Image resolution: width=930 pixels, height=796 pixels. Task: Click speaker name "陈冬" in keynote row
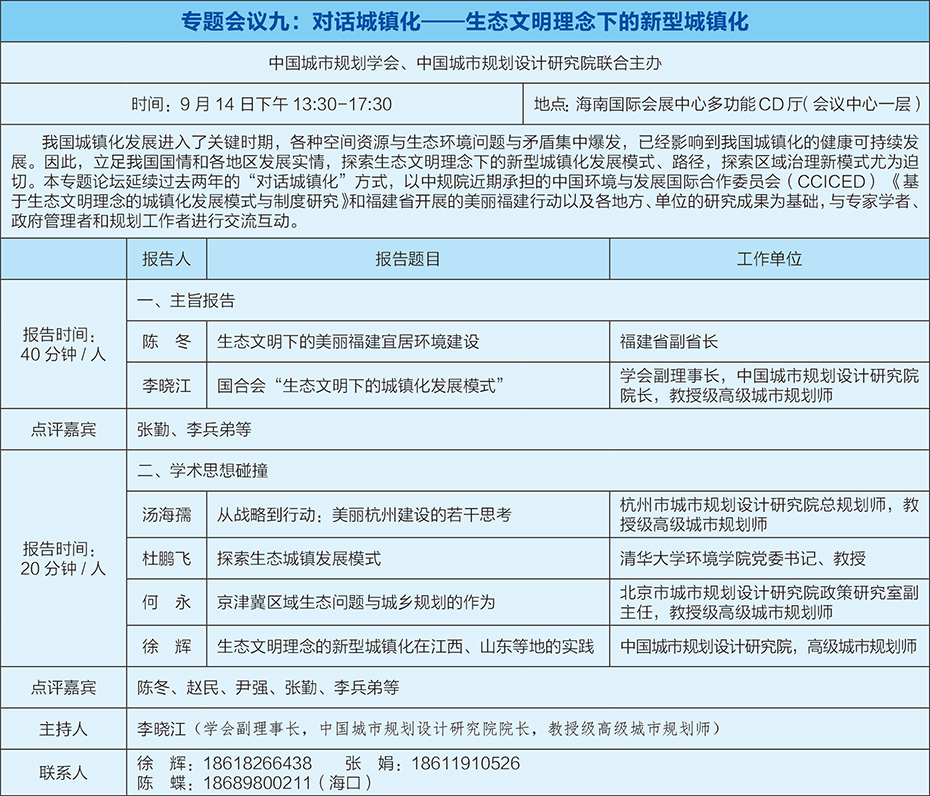coord(166,341)
